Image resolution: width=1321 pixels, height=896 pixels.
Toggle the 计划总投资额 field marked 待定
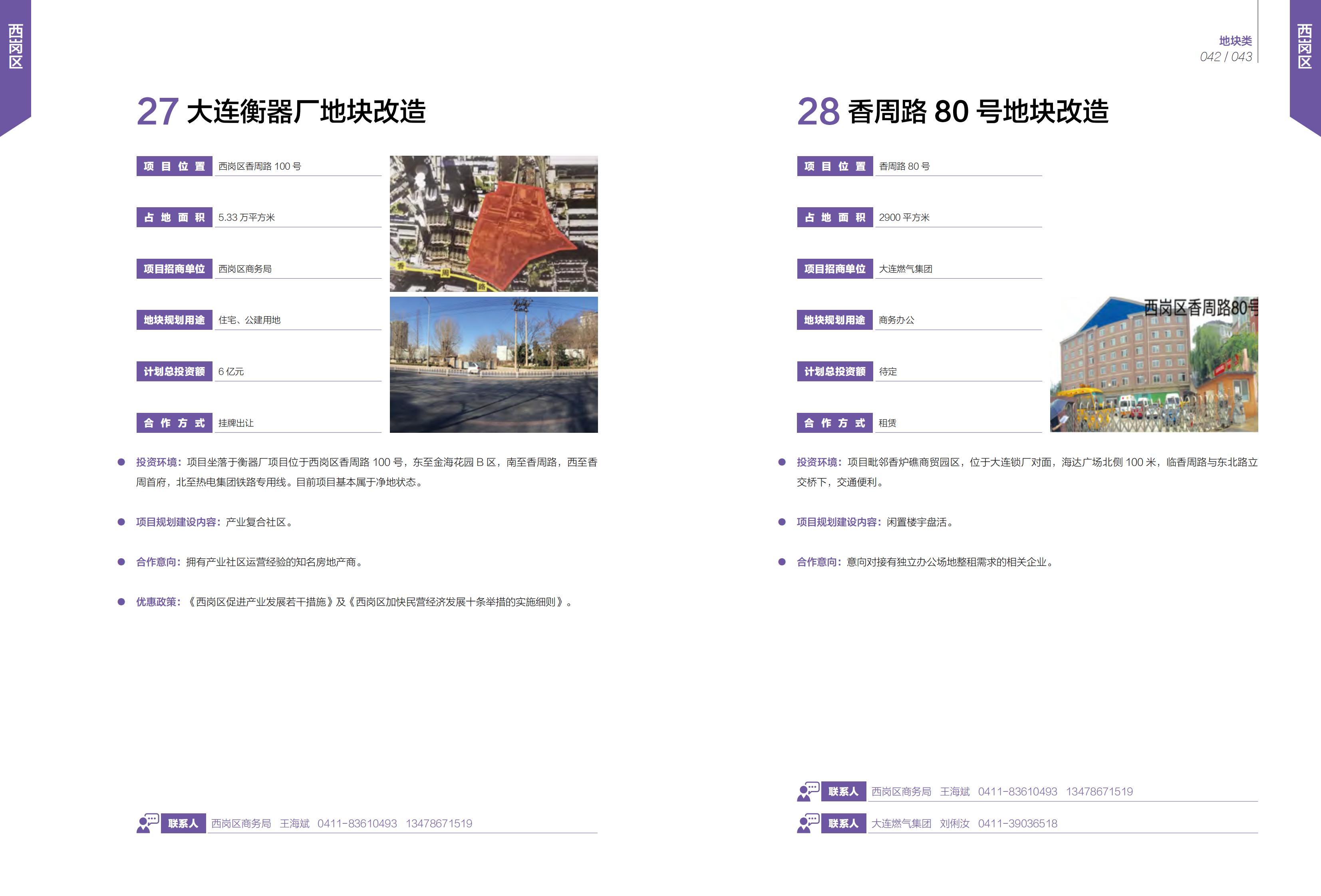[x=835, y=371]
